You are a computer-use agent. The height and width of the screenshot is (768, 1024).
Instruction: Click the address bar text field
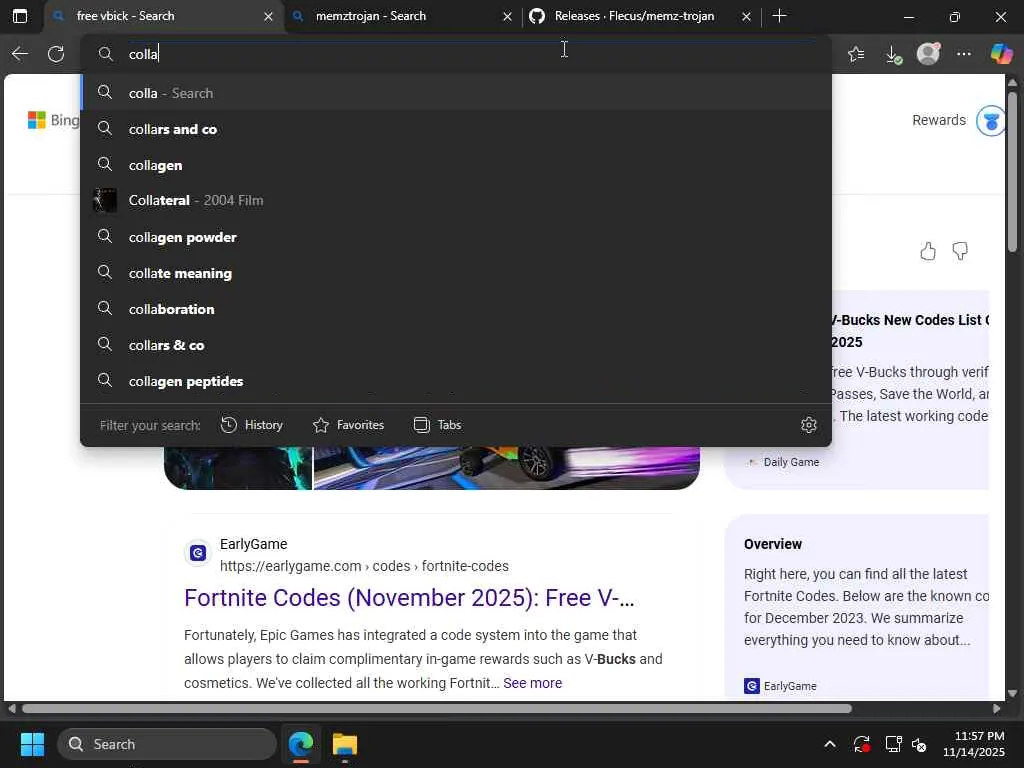(457, 54)
